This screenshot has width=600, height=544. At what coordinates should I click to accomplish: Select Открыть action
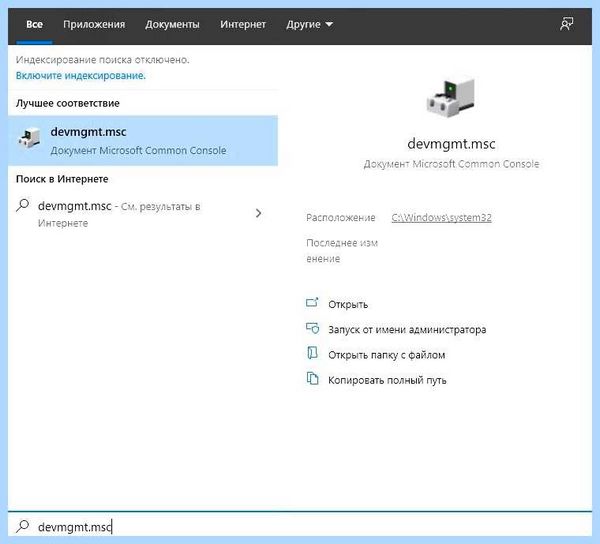coord(348,305)
